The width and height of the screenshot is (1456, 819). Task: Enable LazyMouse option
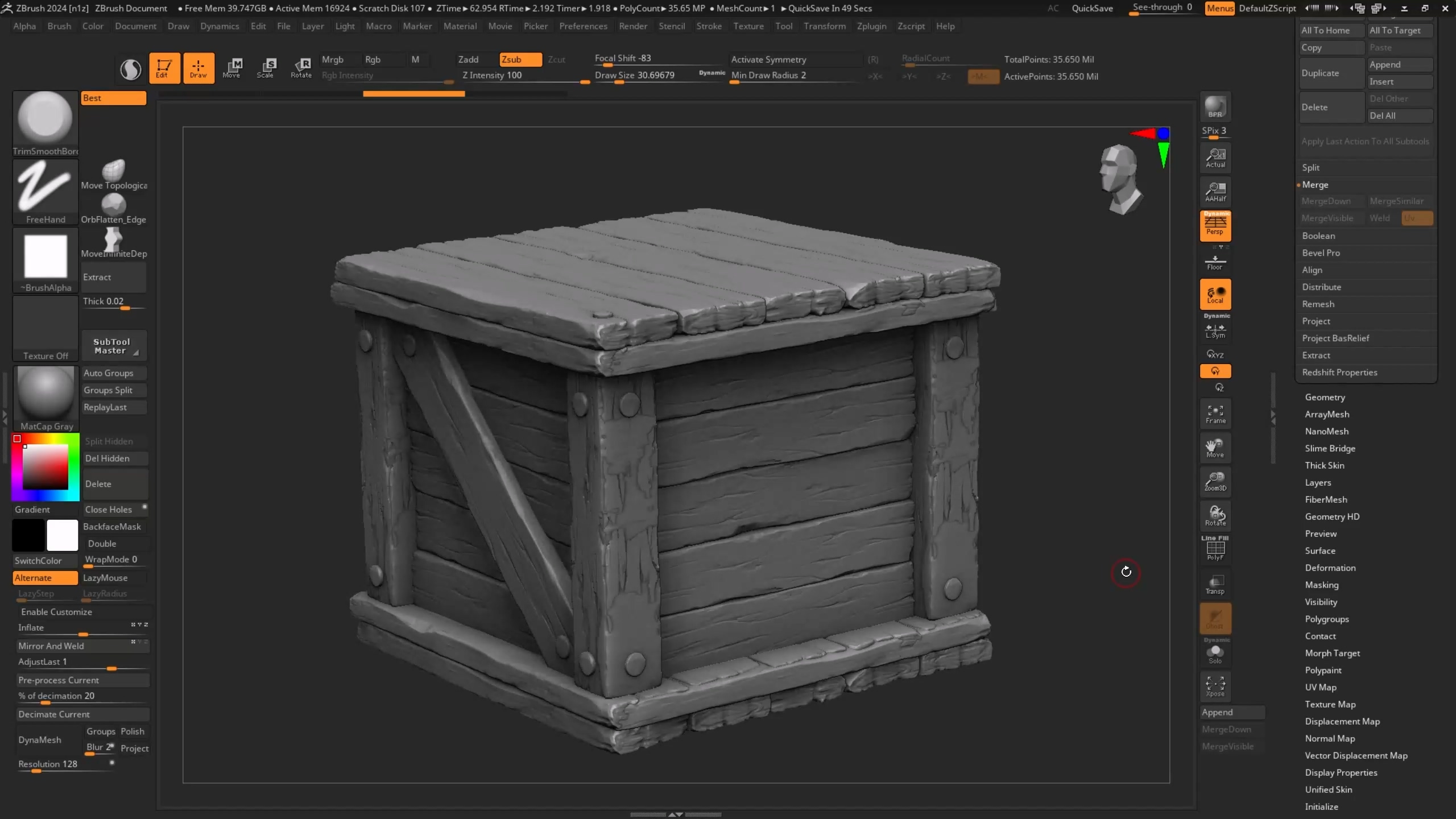point(106,578)
